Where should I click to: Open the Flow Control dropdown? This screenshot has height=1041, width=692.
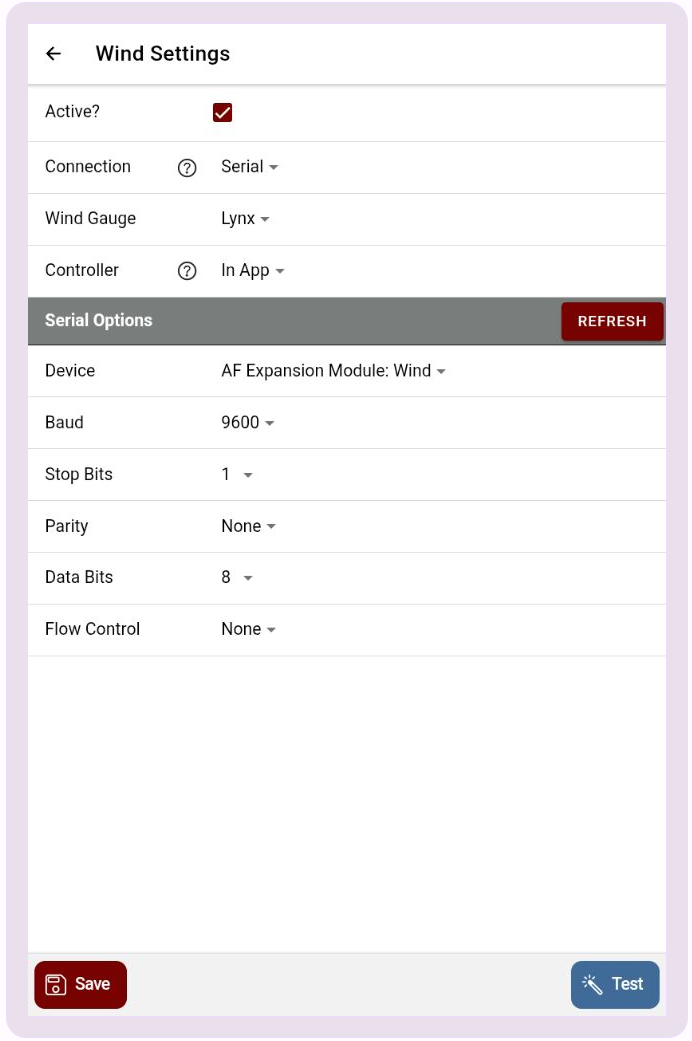coord(248,629)
